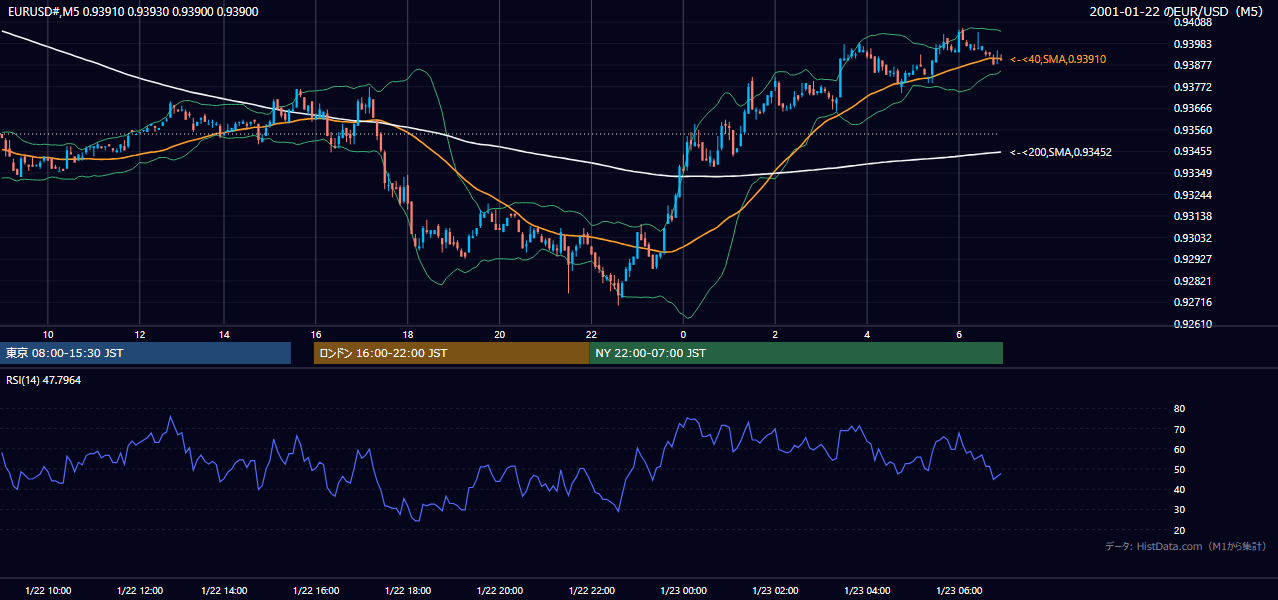Click the 1/22 18:00 bottom time label
This screenshot has height=600, width=1278.
[x=408, y=590]
